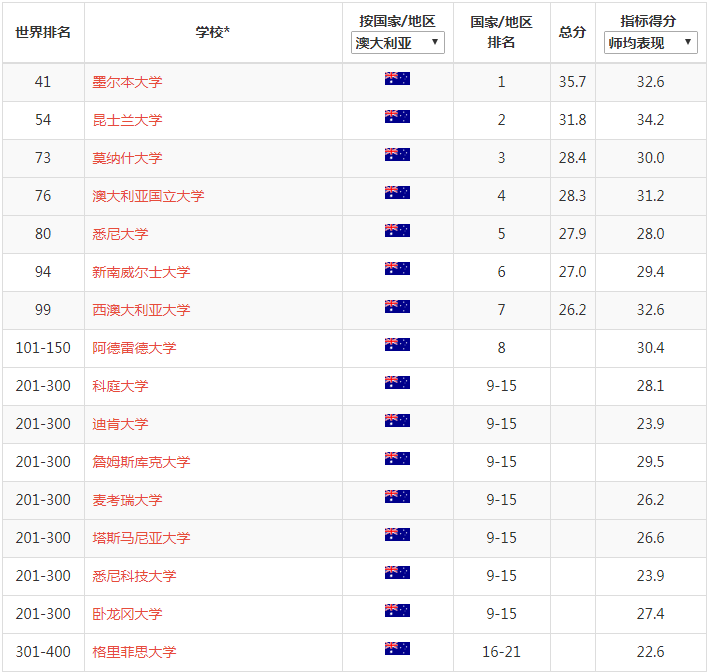Select world rank 301-400 cell
This screenshot has width=710, height=672.
point(43,653)
